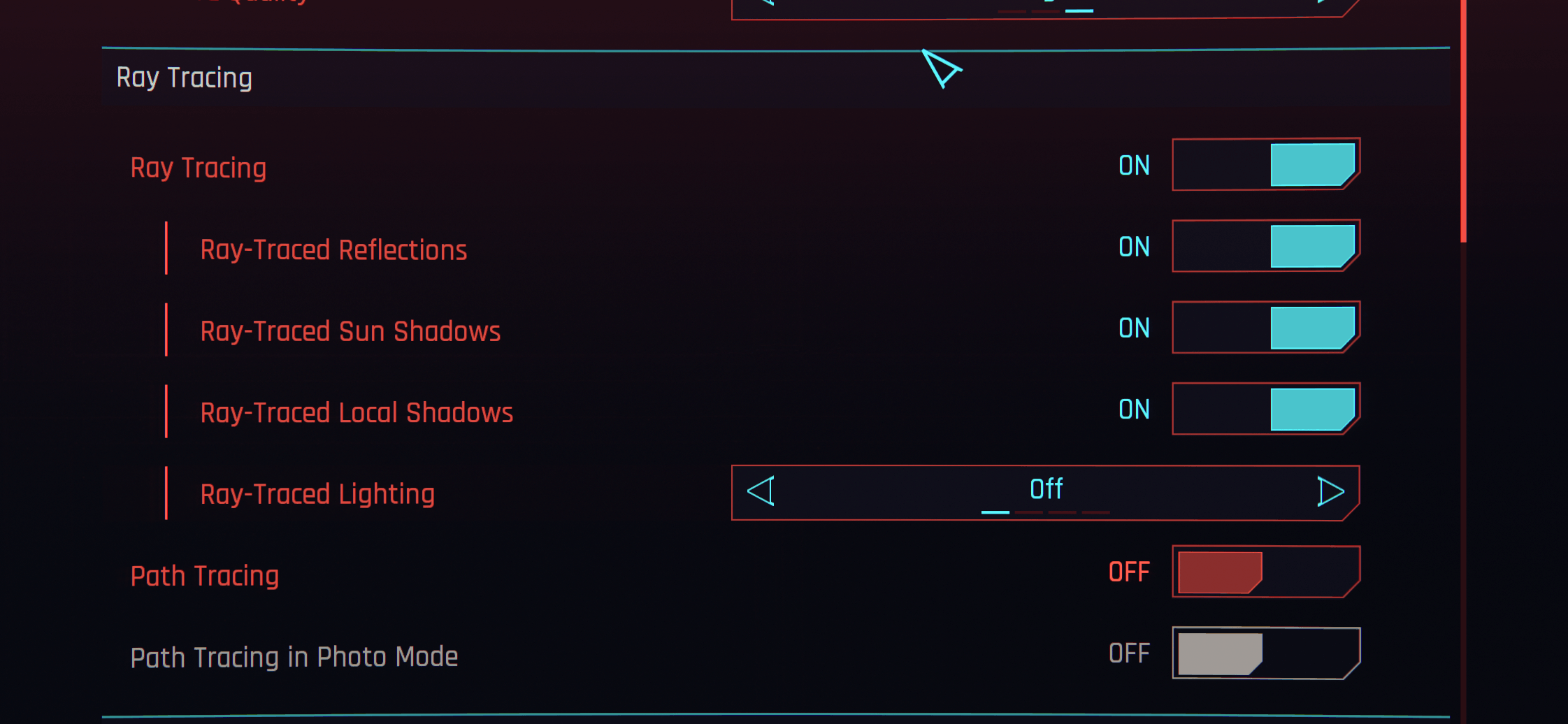Click the right arrow for Ray-Traced Lighting
1568x724 pixels.
pos(1330,491)
